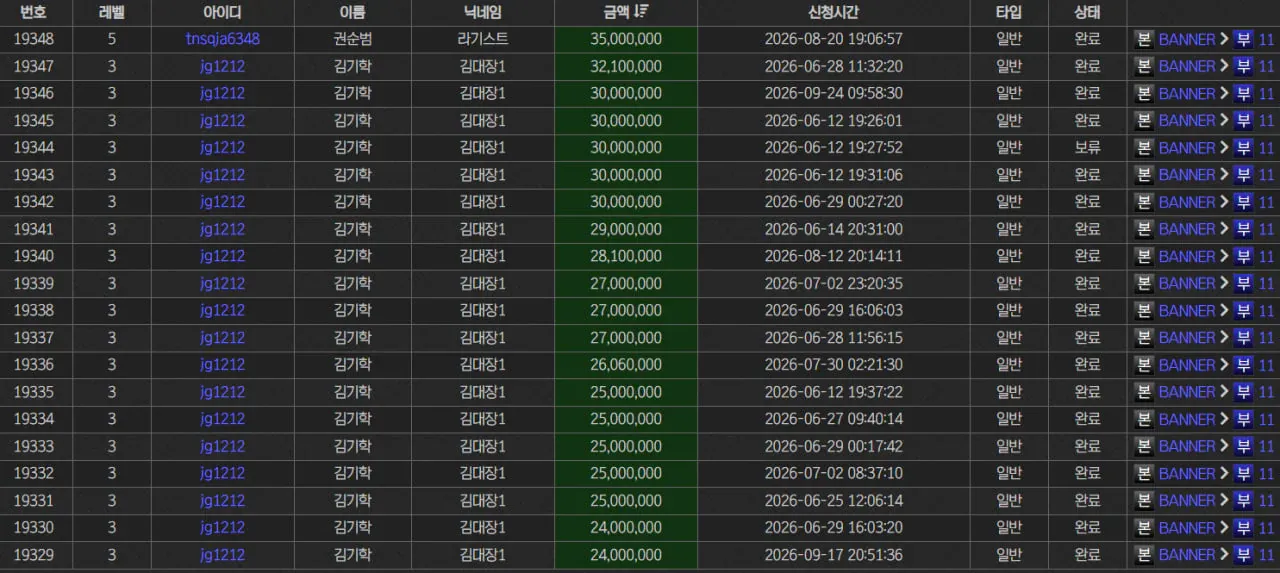The width and height of the screenshot is (1280, 573).
Task: Select the 29,000,000 amount cell
Action: 626,229
